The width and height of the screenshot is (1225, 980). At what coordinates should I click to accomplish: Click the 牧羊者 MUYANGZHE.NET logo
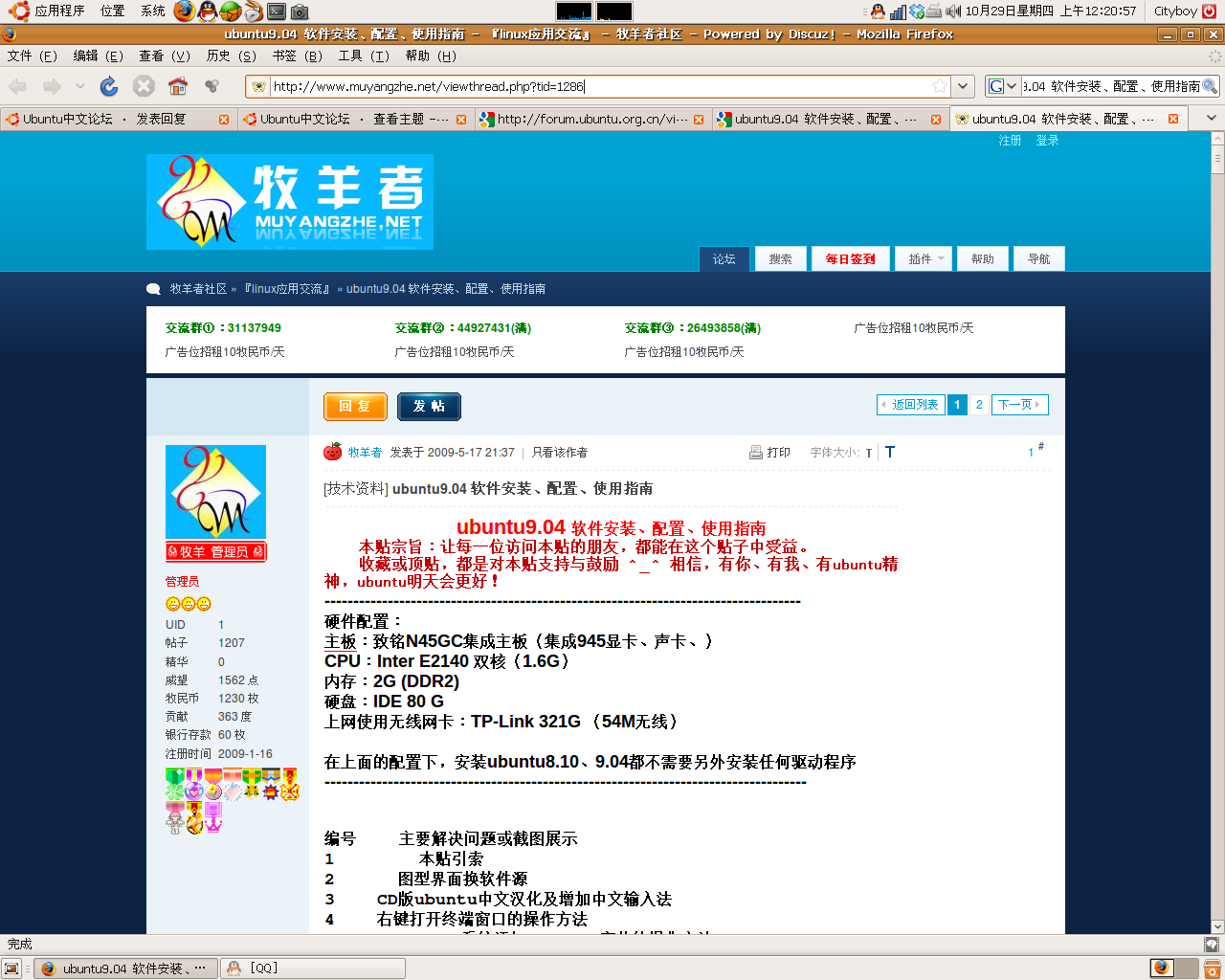coord(290,202)
